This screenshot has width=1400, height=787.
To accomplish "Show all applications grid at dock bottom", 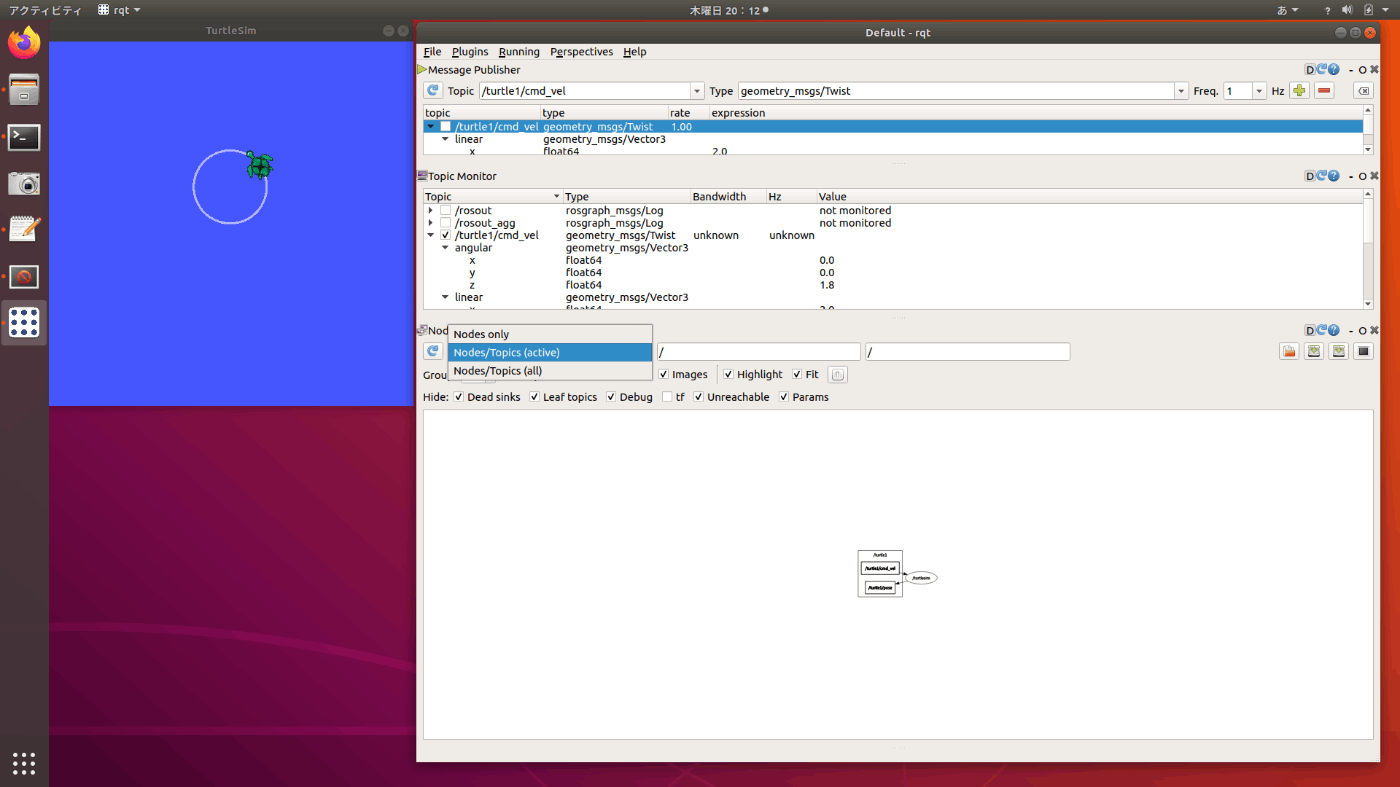I will [x=24, y=763].
